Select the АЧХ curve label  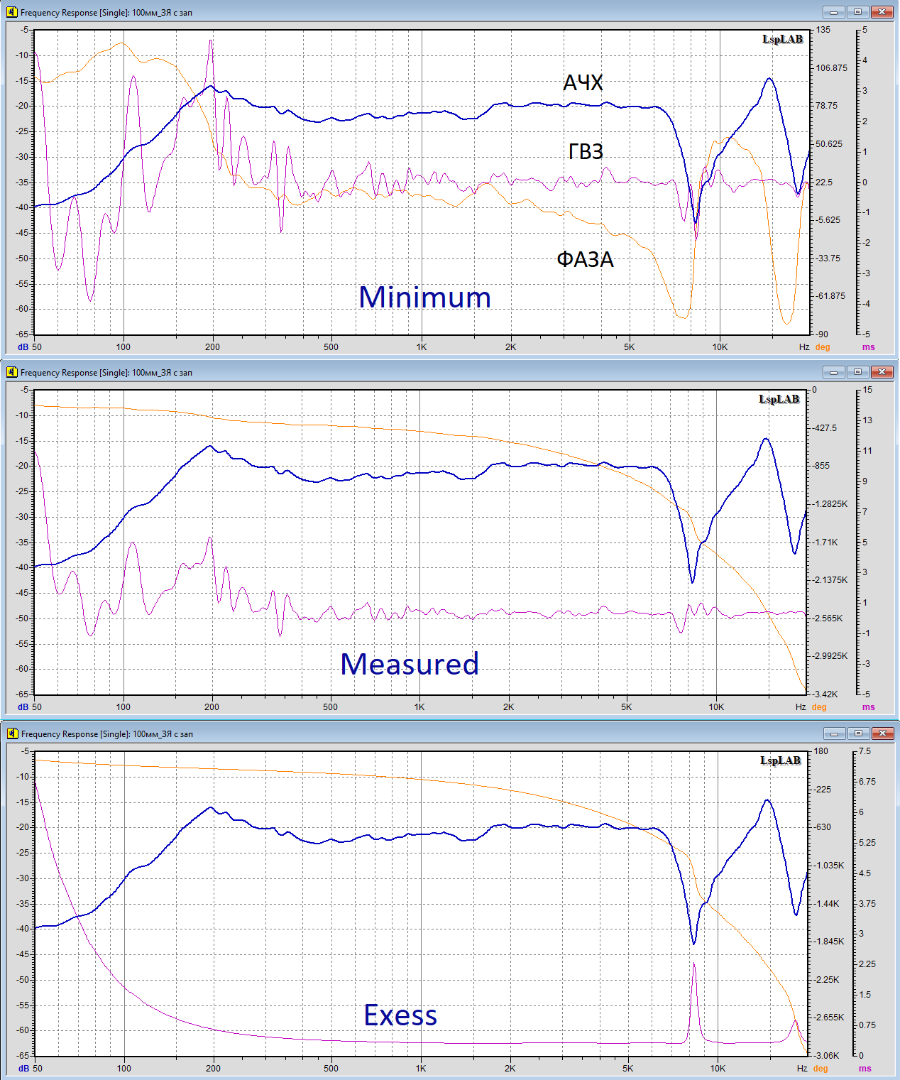point(583,82)
